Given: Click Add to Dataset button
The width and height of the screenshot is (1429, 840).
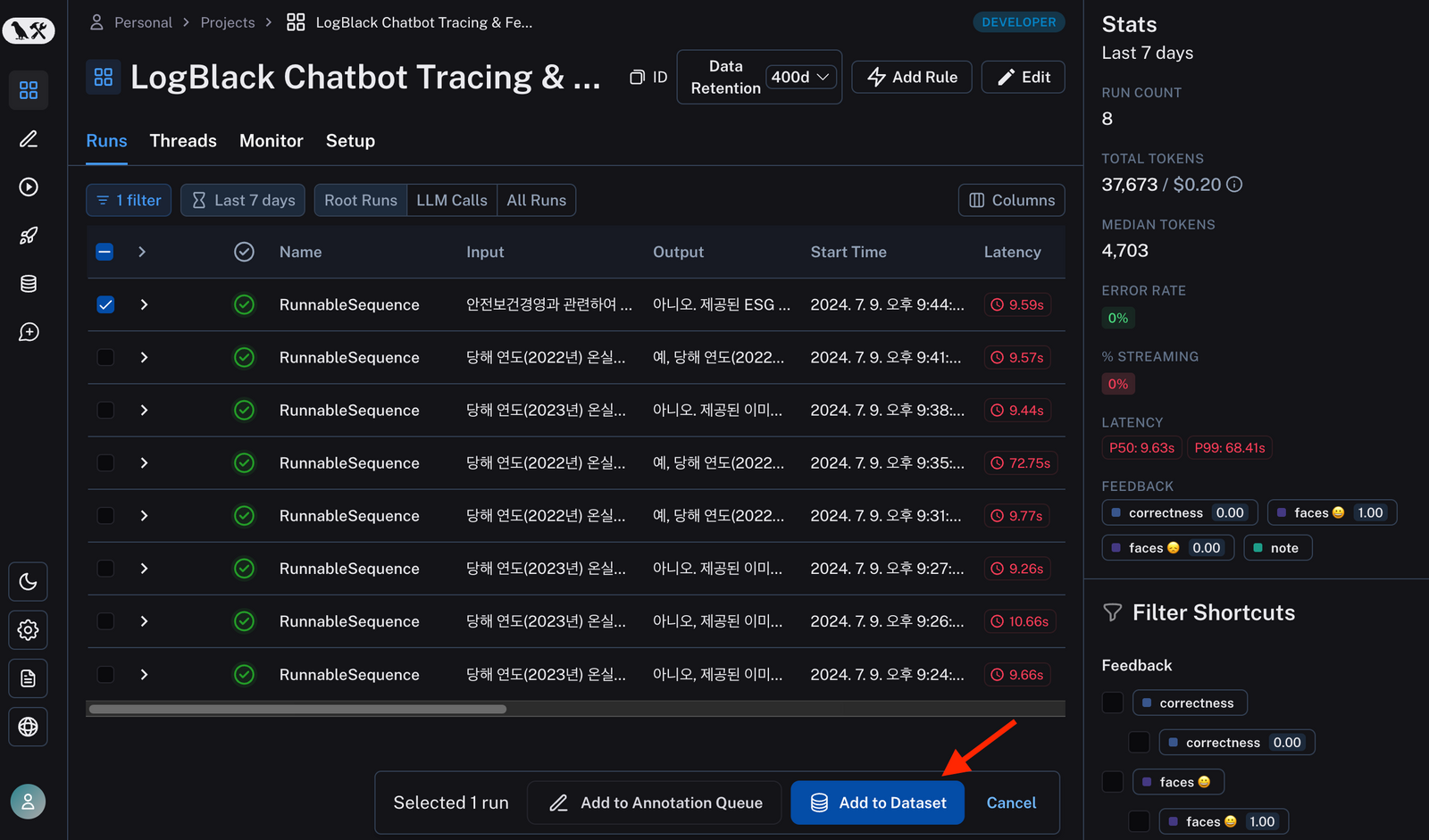Looking at the screenshot, I should click(878, 803).
